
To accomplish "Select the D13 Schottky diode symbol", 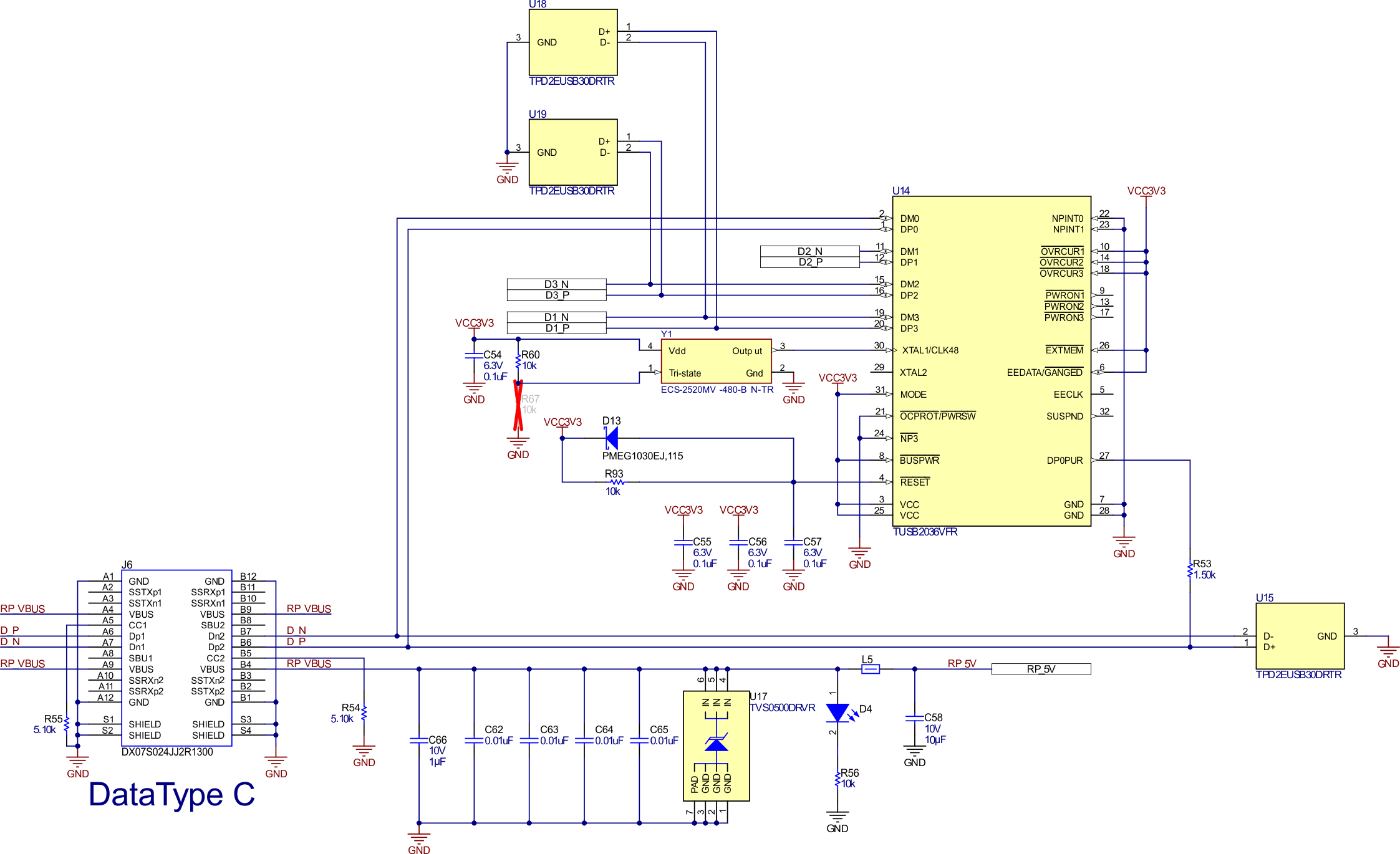I will 611,438.
